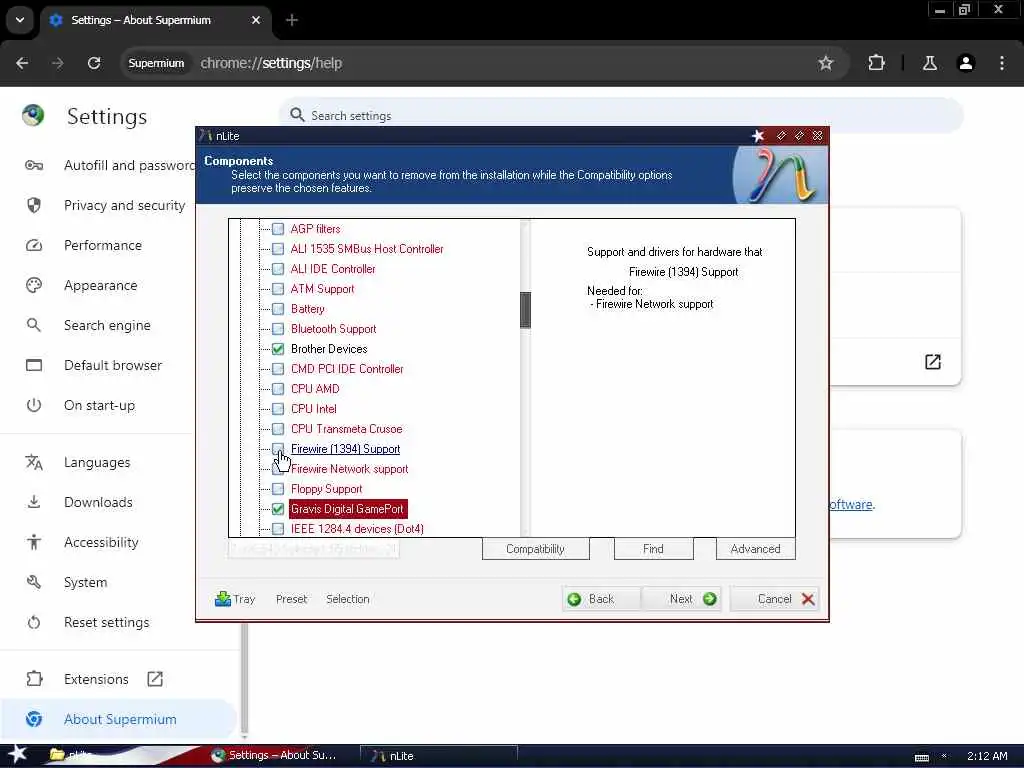Screen dimensions: 1024x768
Task: Go Back in the nLite wizard
Action: tap(601, 599)
